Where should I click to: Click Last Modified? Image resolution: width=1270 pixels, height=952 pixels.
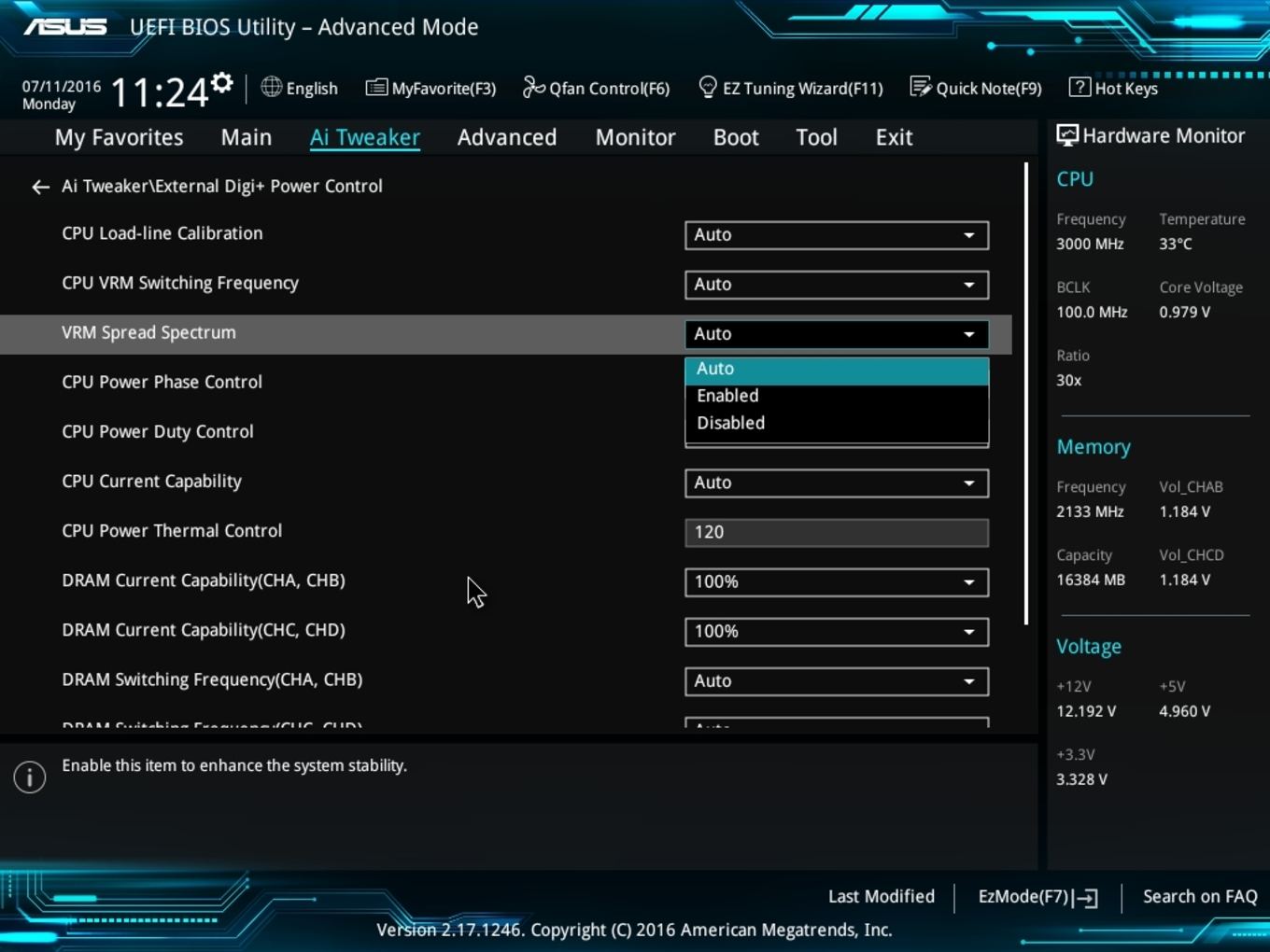coord(881,897)
